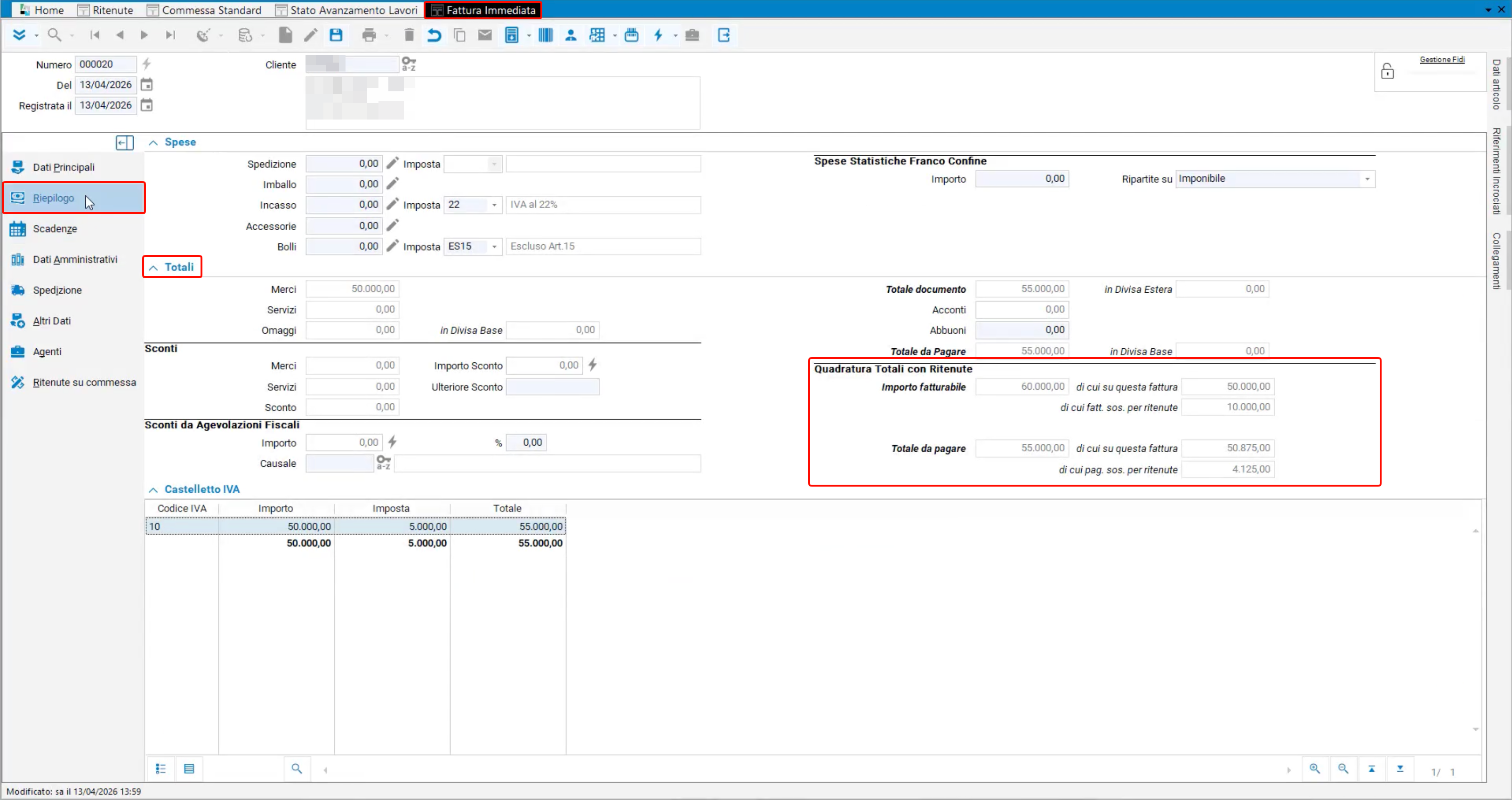Click the Customer person toolbar icon
The image size is (1512, 800).
point(571,35)
